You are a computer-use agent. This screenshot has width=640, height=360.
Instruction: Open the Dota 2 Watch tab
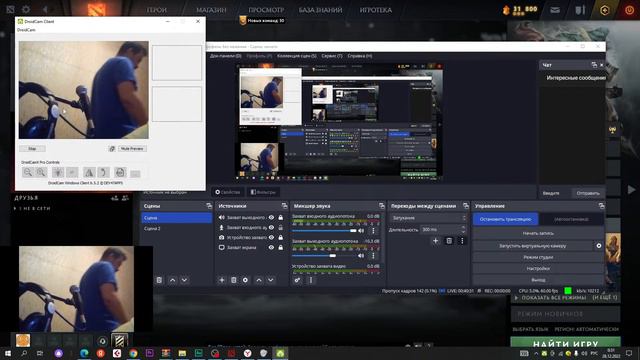pos(266,10)
